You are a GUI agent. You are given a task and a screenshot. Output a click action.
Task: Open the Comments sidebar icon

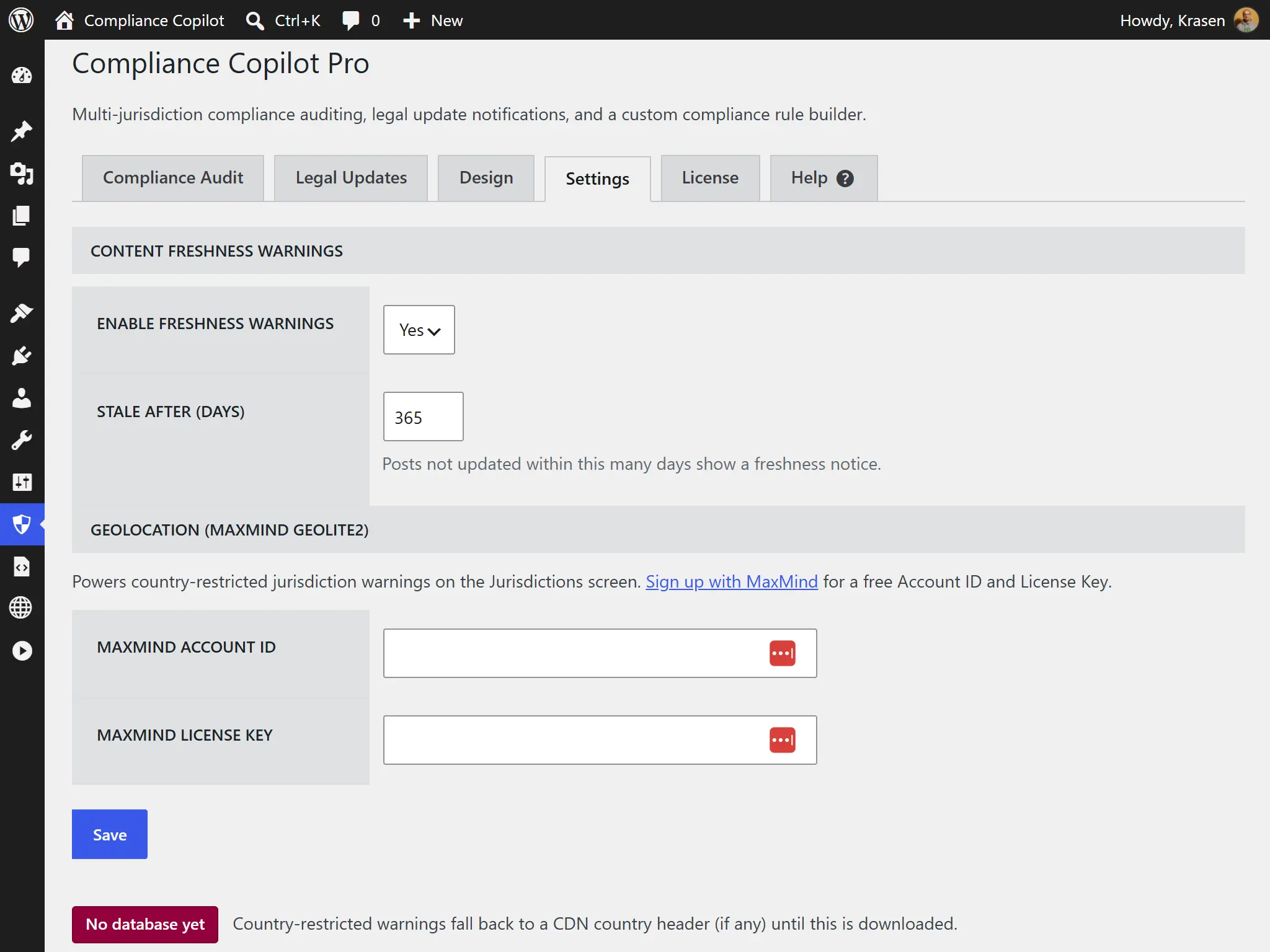click(22, 257)
